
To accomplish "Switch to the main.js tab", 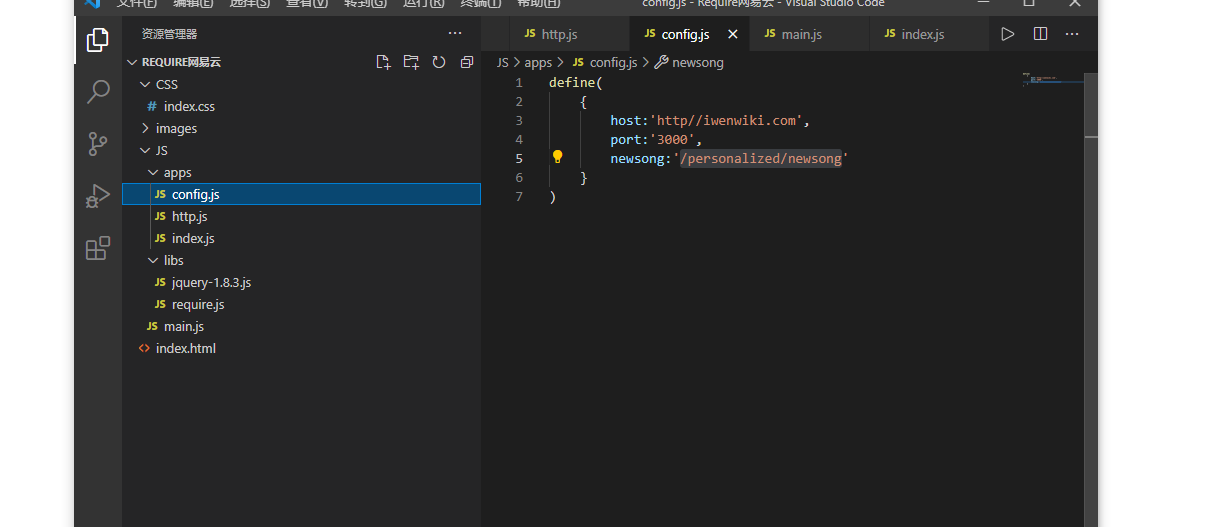I will point(810,34).
